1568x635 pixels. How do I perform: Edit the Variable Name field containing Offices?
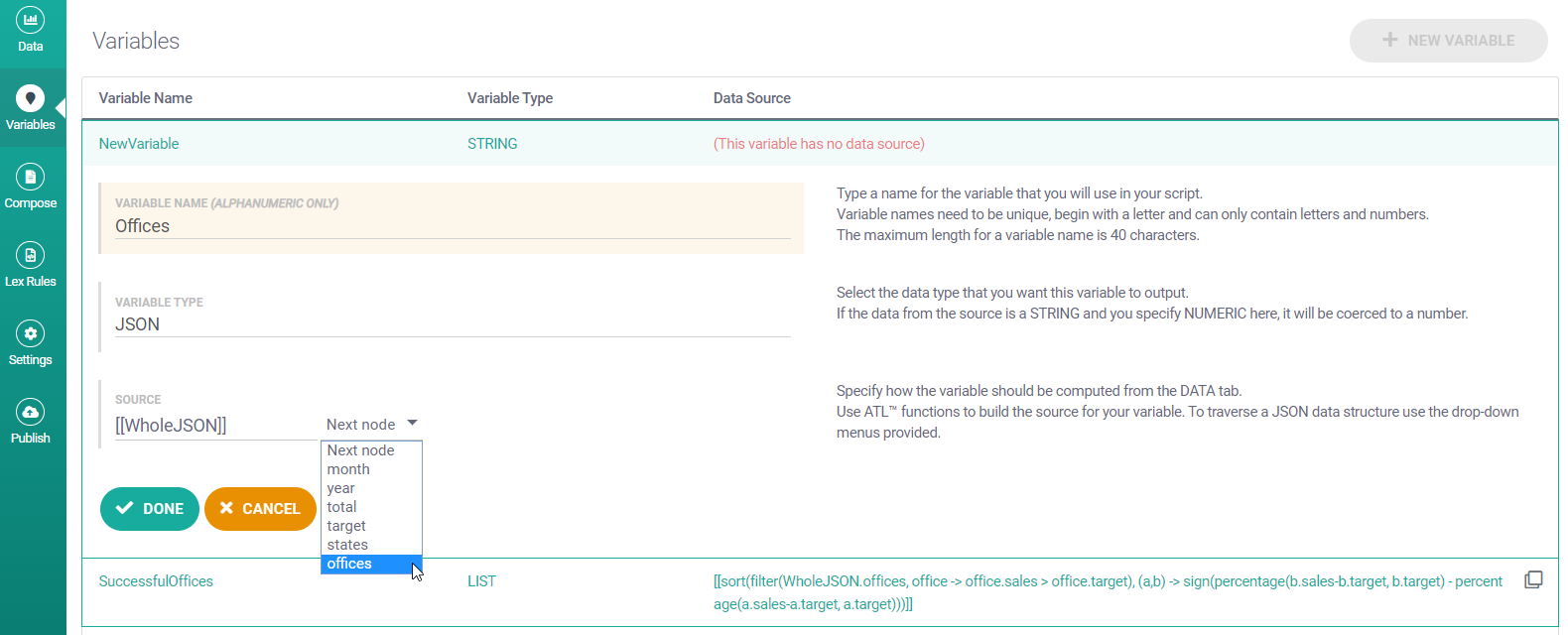click(x=453, y=226)
